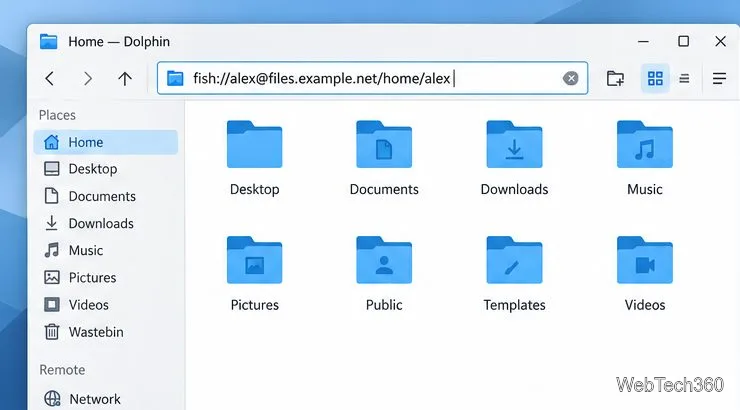Select Music in the Places panel
This screenshot has height=410, width=740.
point(106,251)
